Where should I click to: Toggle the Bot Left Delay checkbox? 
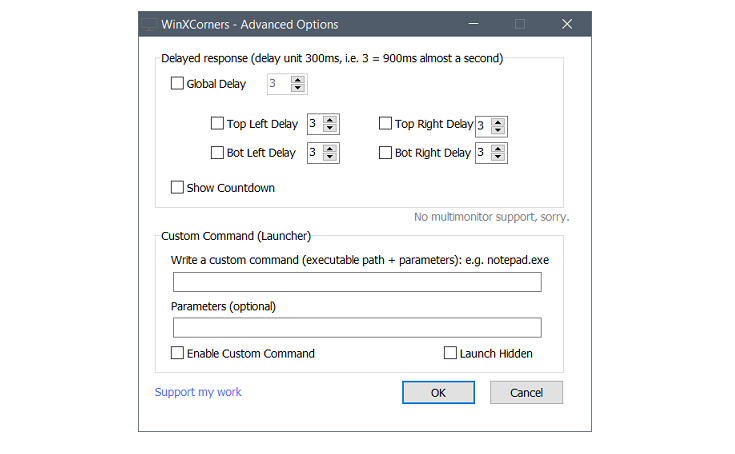pyautogui.click(x=217, y=153)
